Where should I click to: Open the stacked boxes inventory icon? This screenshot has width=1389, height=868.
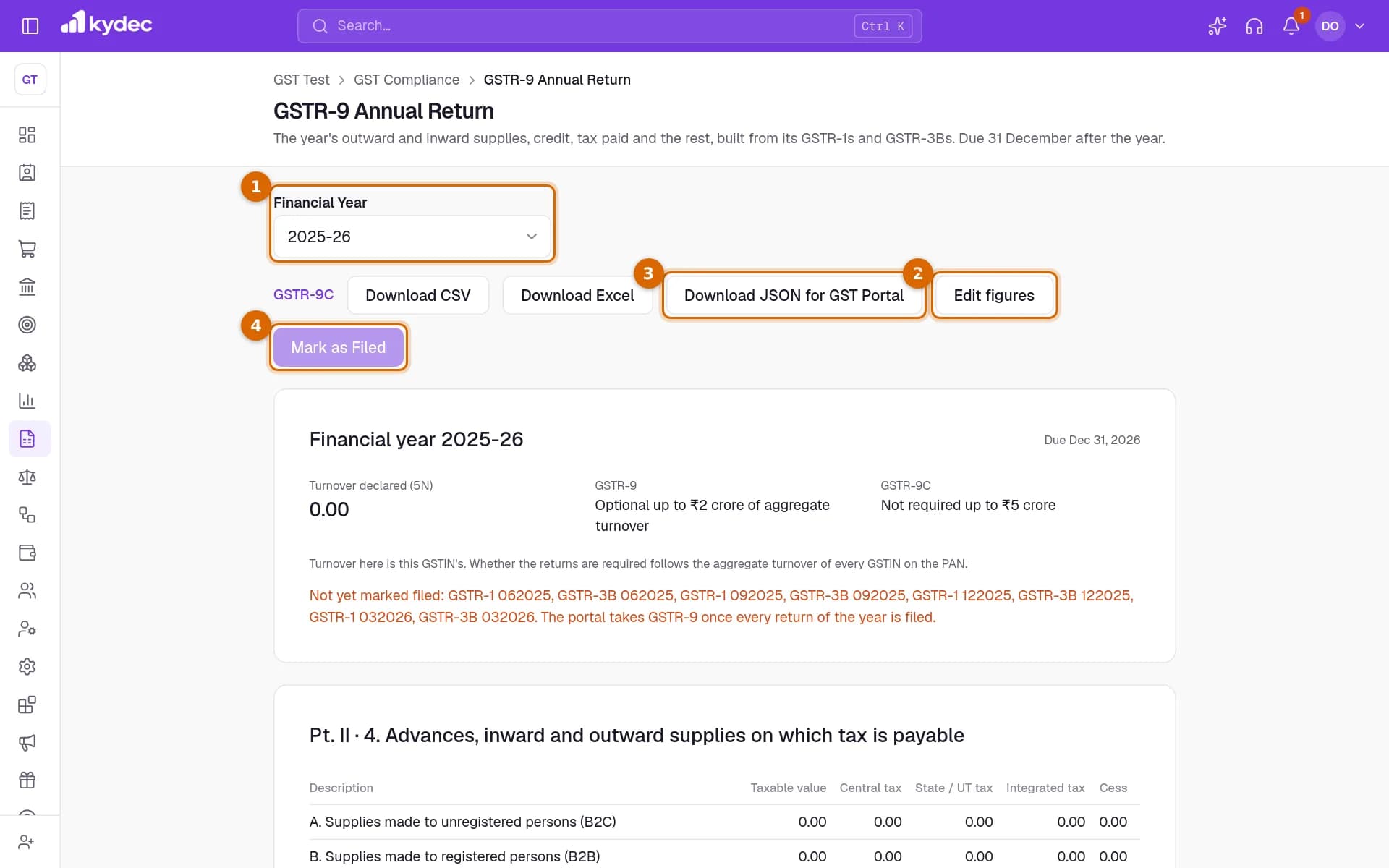(27, 363)
